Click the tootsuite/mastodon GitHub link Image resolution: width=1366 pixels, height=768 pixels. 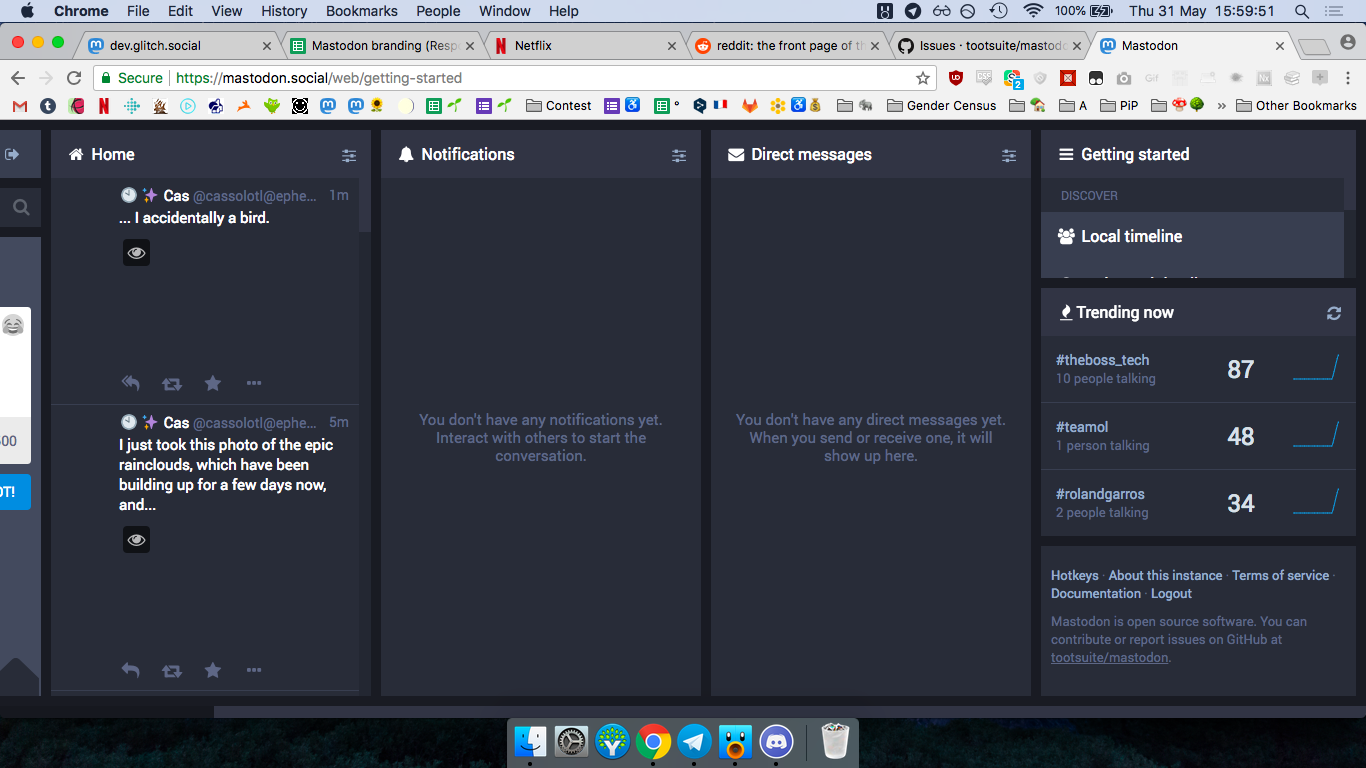[1109, 657]
